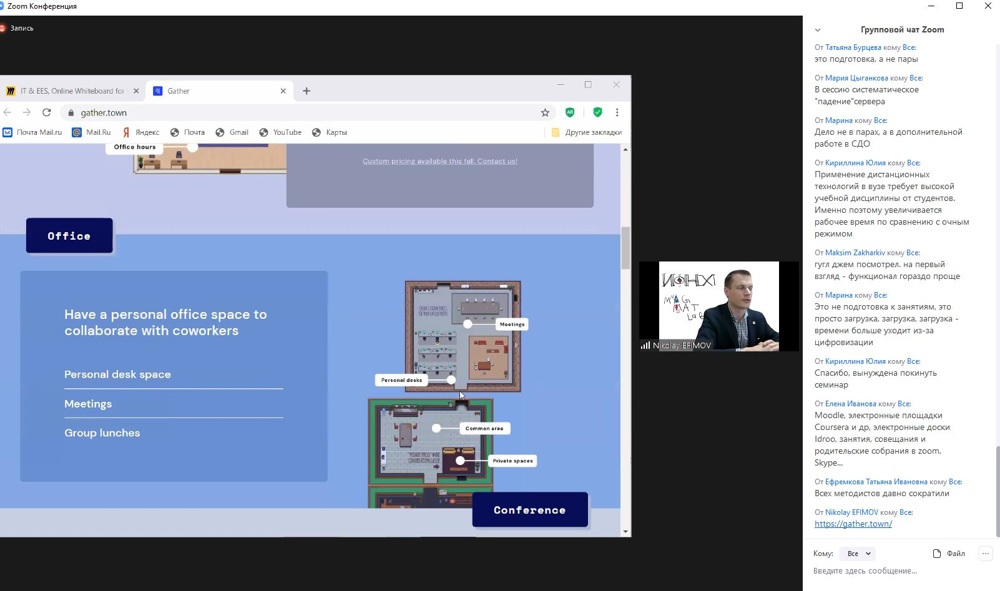
Task: Click the Запись recording indicator
Action: point(17,28)
